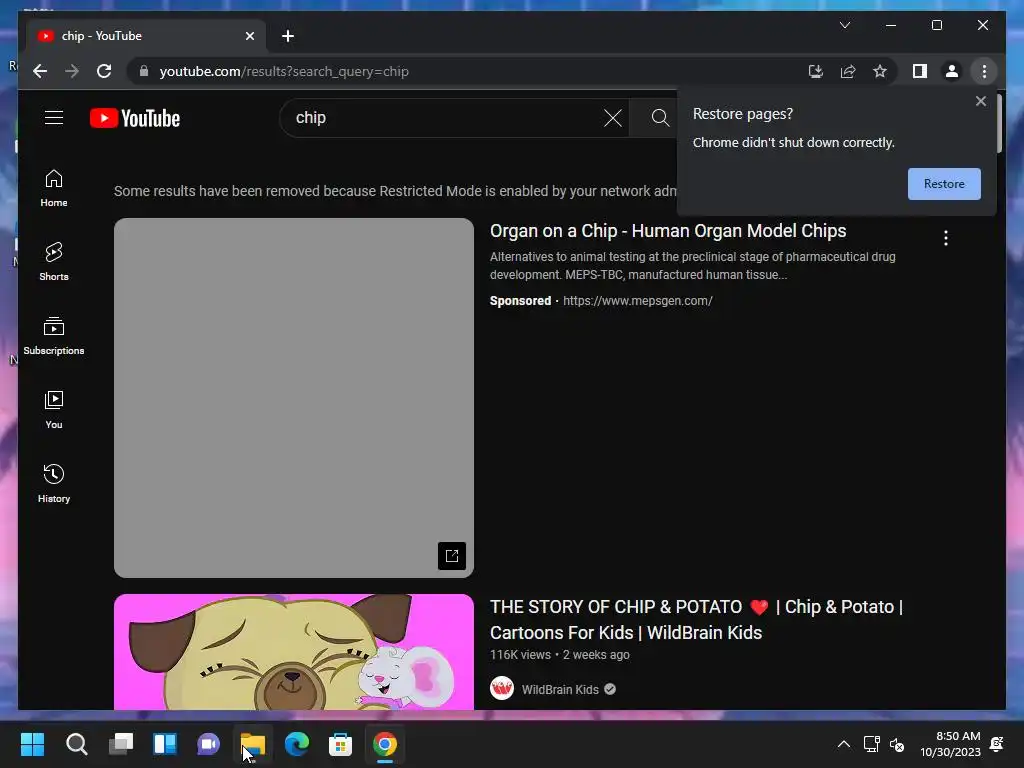Submit search with magnifier button
The height and width of the screenshot is (768, 1024).
pos(660,118)
